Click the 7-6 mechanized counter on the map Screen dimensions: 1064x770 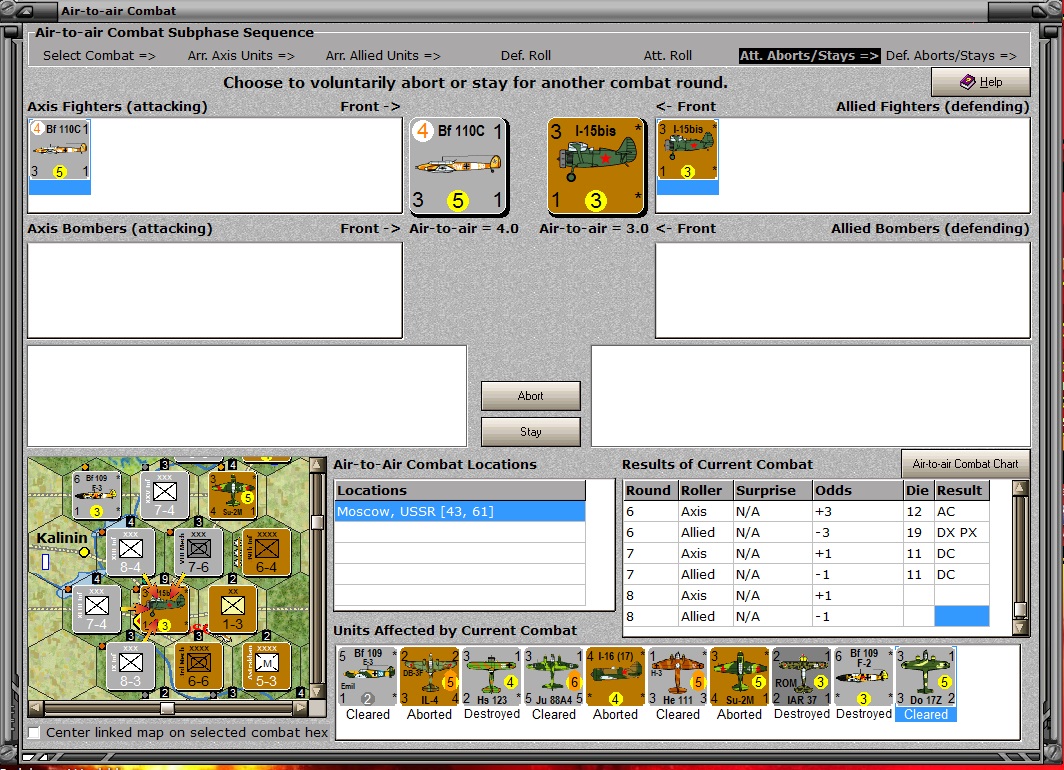199,552
